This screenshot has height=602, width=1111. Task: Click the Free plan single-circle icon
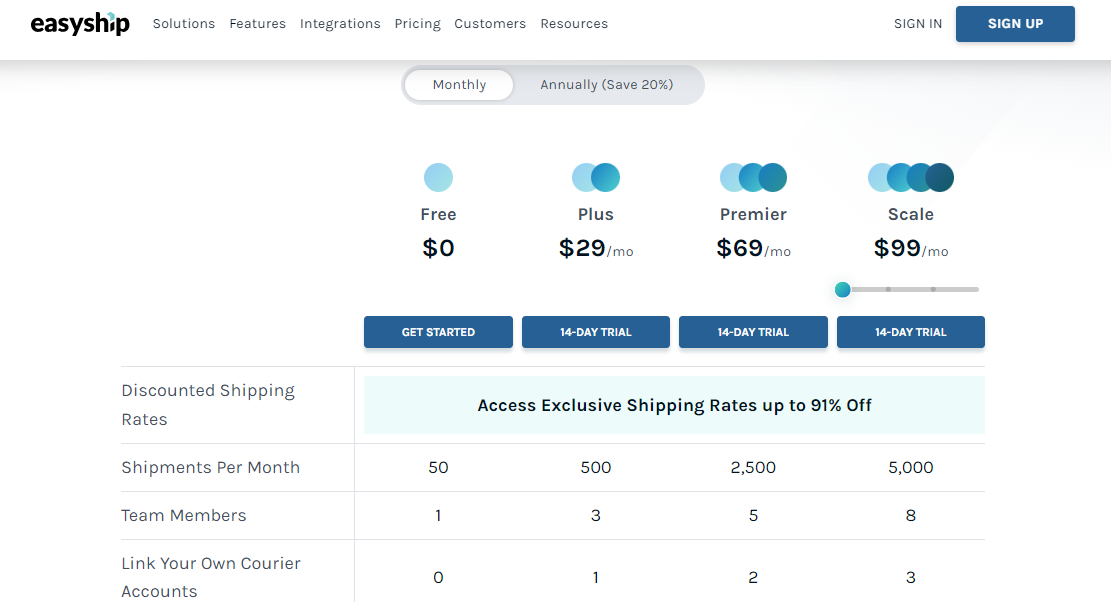439,177
